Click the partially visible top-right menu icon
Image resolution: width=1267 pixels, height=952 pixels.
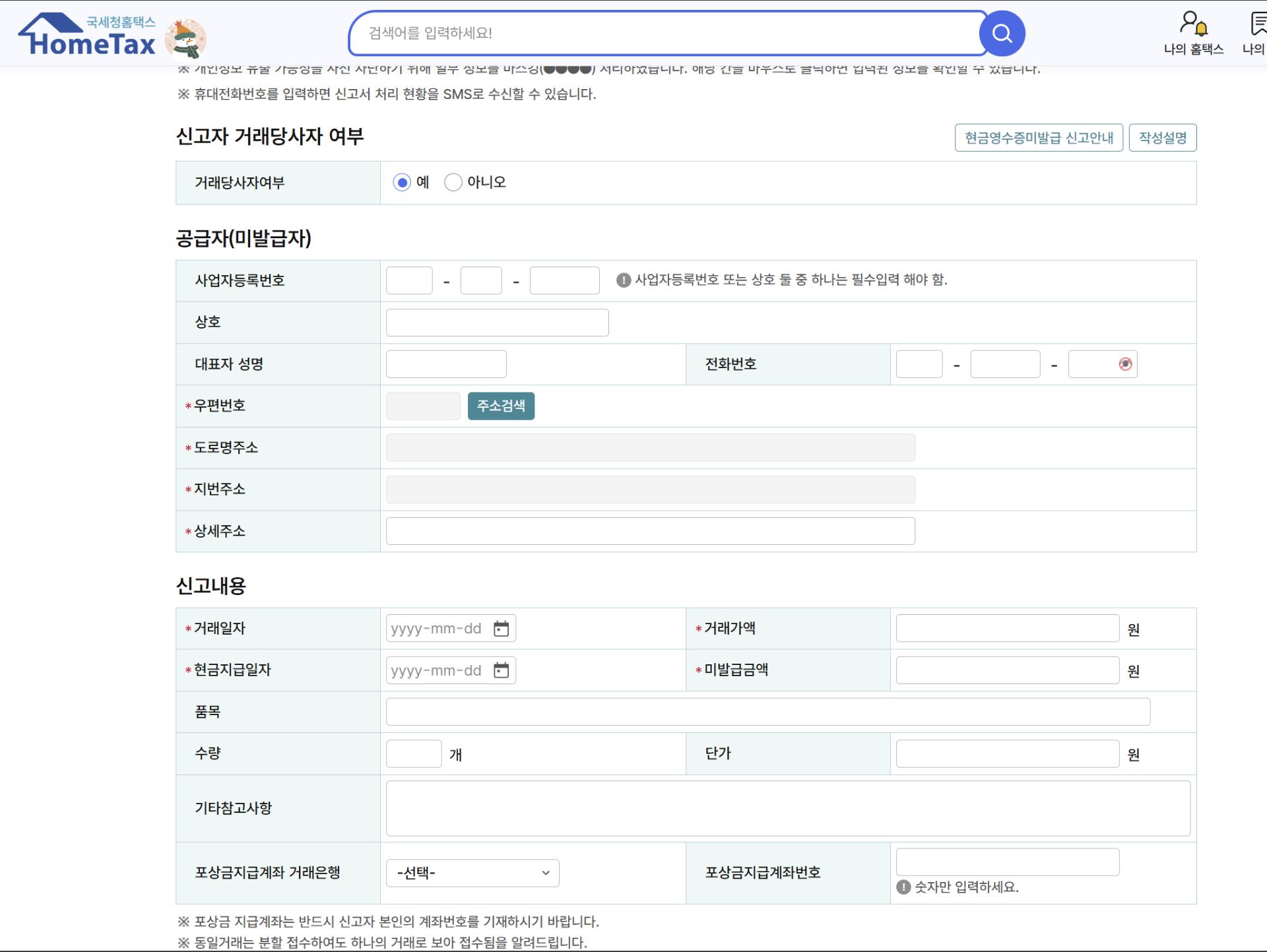pyautogui.click(x=1258, y=25)
